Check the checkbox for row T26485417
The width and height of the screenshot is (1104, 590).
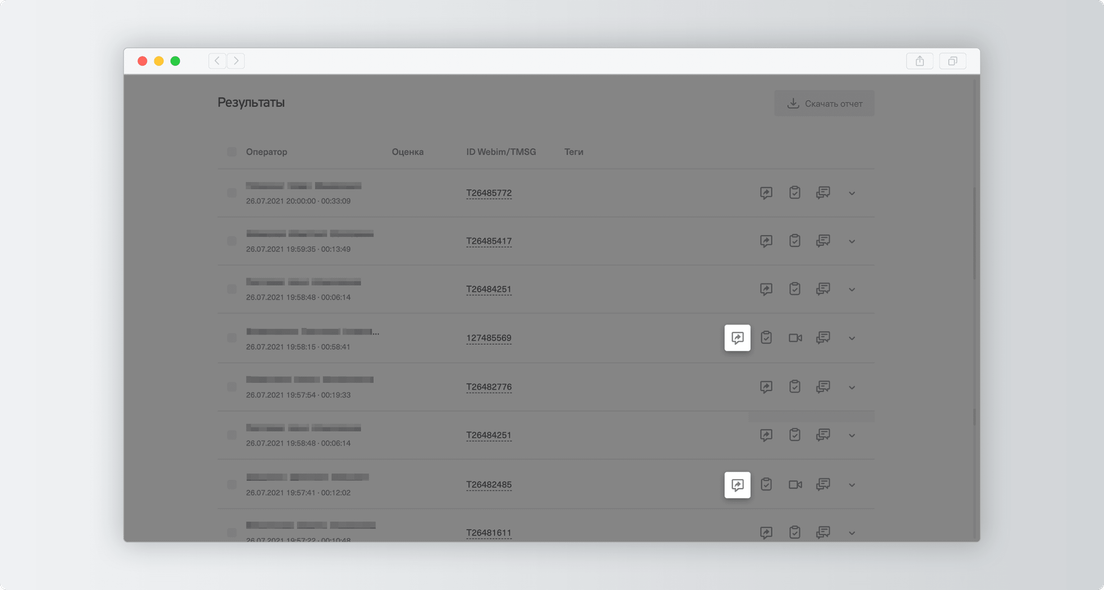click(232, 241)
